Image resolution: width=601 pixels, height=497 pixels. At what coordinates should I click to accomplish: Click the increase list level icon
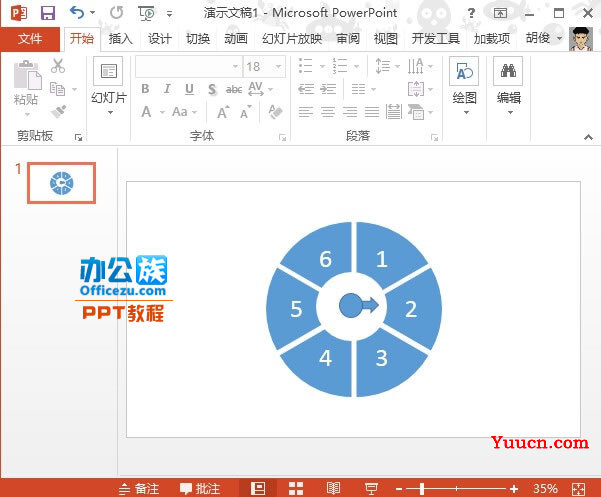coord(328,89)
